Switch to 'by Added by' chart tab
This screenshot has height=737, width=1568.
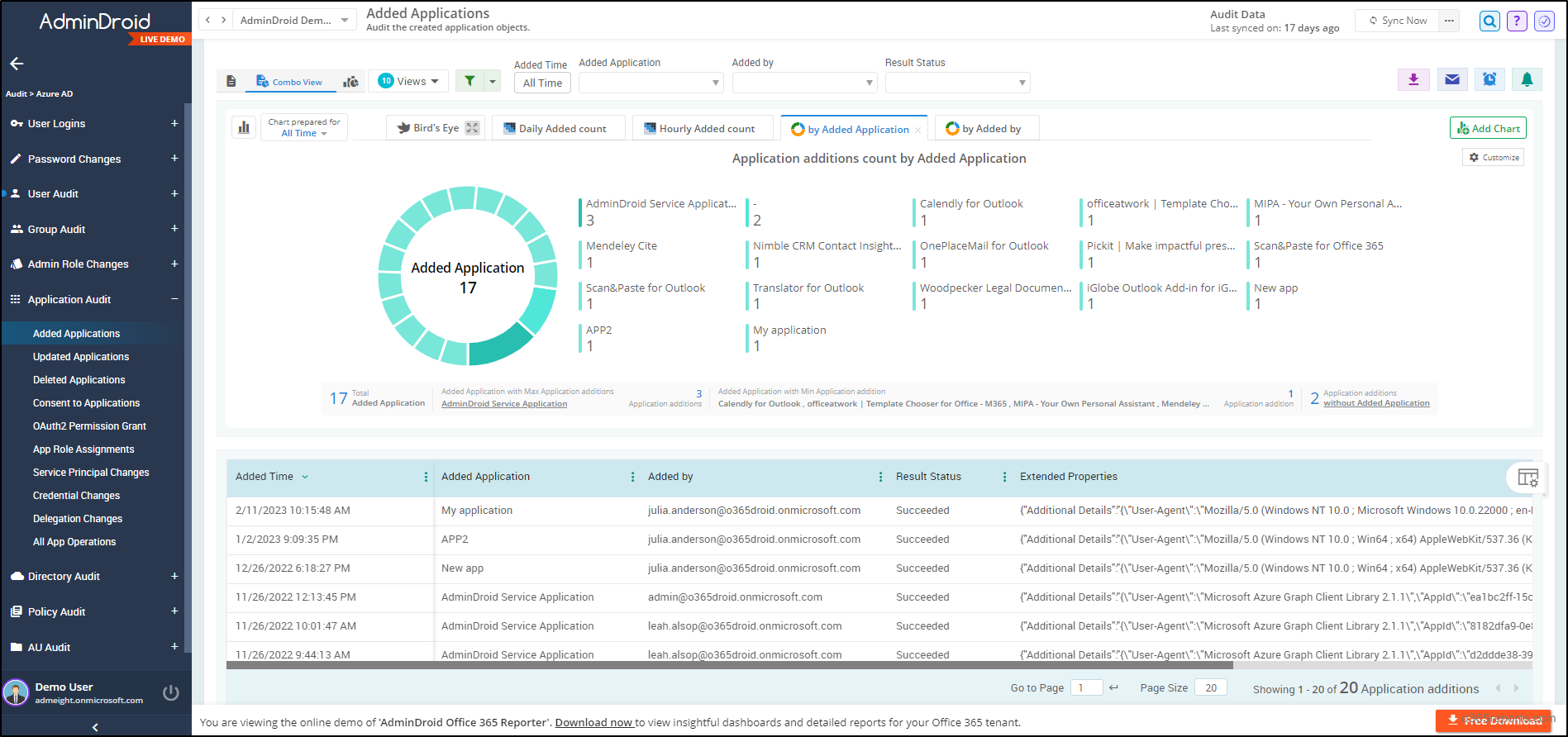[x=987, y=128]
